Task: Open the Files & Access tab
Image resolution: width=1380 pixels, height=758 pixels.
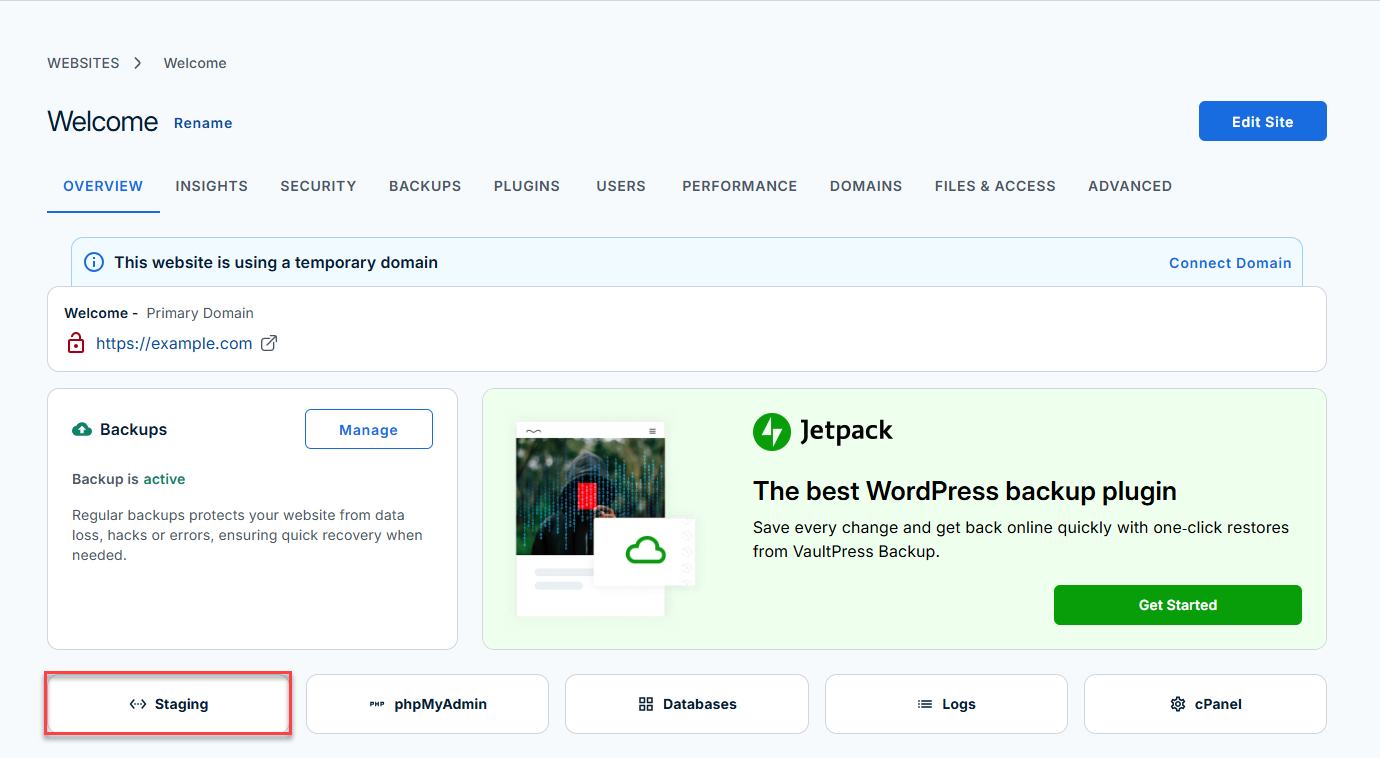Action: [x=995, y=186]
